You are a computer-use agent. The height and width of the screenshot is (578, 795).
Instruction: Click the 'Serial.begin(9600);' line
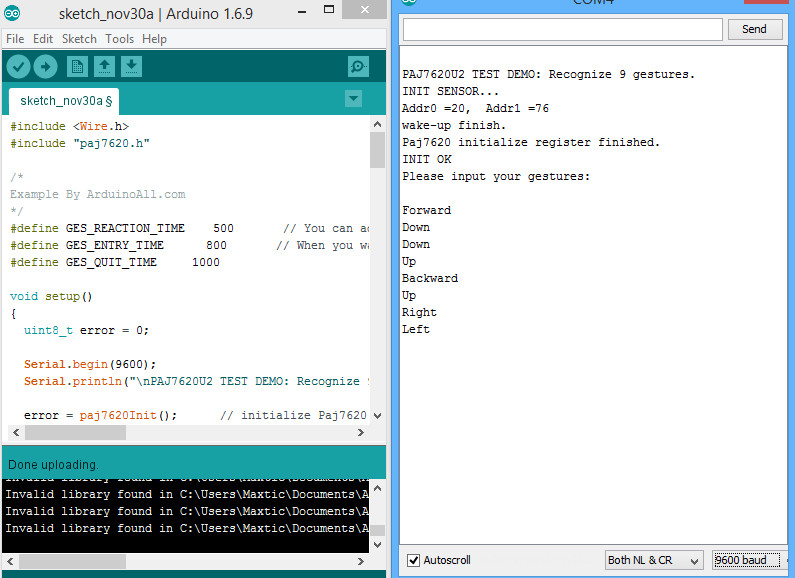pyautogui.click(x=90, y=365)
